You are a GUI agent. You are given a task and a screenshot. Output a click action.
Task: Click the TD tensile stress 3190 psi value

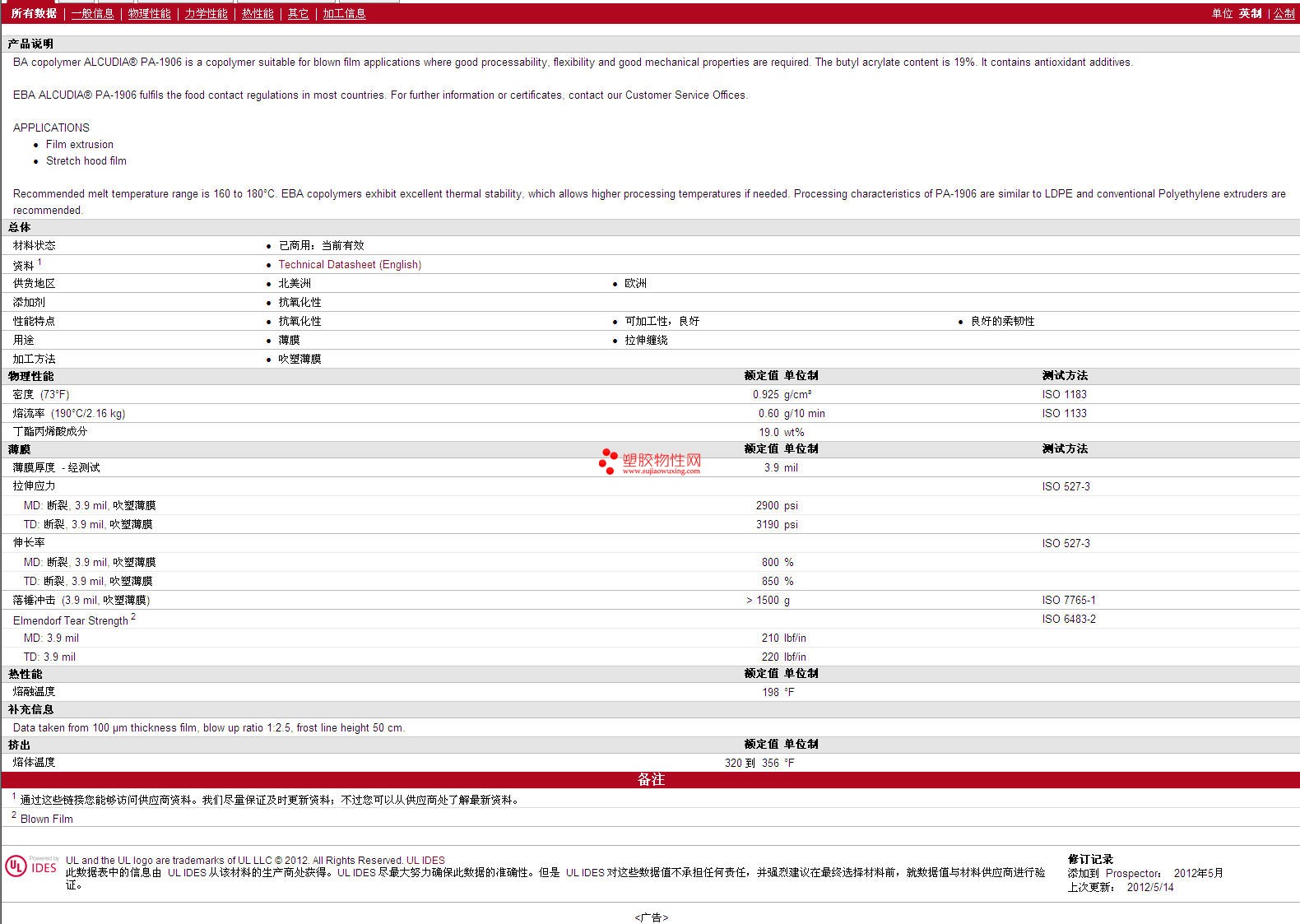click(777, 525)
